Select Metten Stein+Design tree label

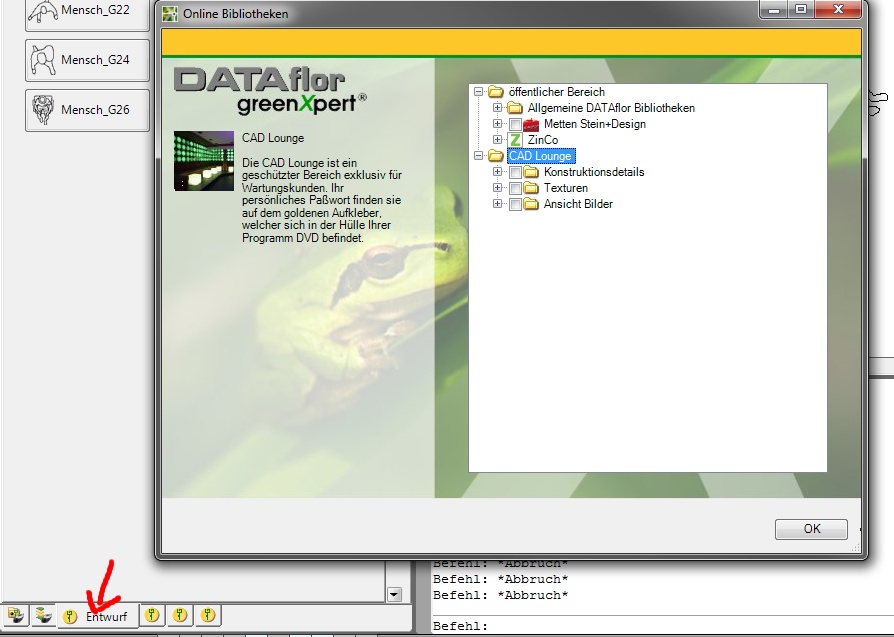click(x=595, y=124)
